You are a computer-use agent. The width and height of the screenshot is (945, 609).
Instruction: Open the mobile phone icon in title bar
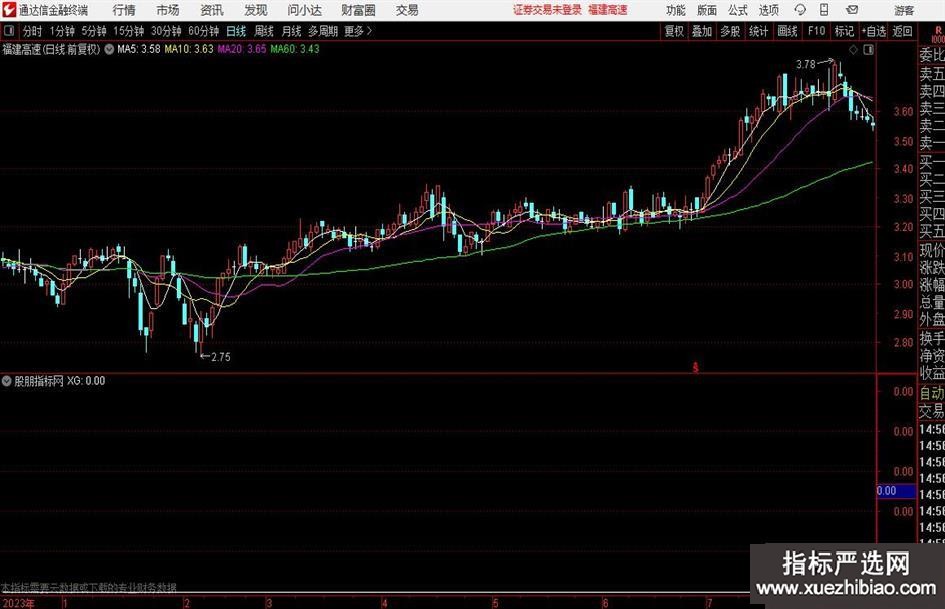[824, 10]
